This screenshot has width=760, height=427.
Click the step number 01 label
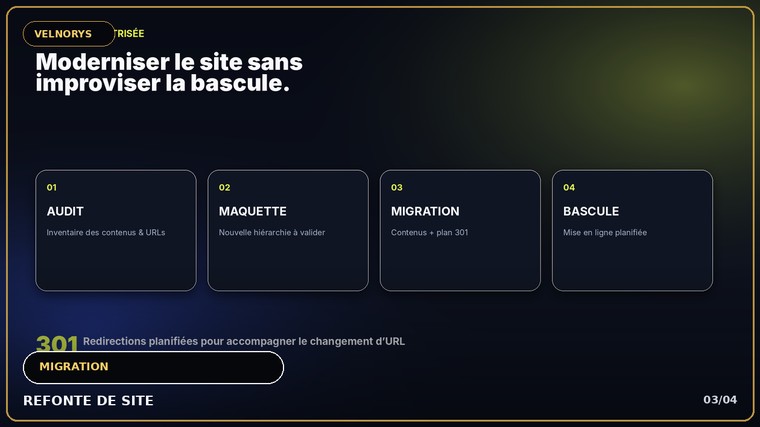51,188
